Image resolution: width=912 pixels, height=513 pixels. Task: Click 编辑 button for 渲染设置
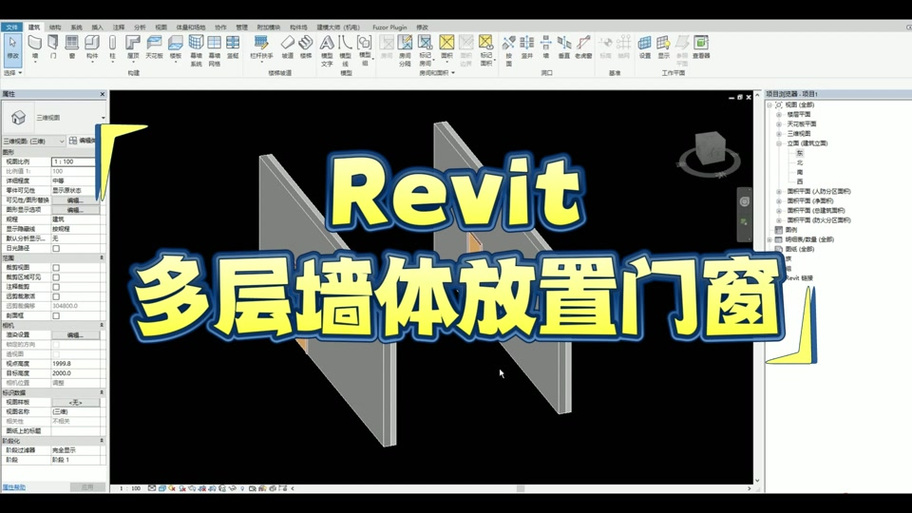click(76, 335)
